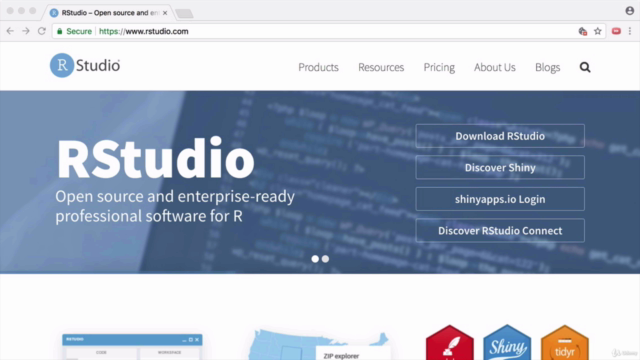
Task: Click the address bar URL field
Action: tap(314, 31)
